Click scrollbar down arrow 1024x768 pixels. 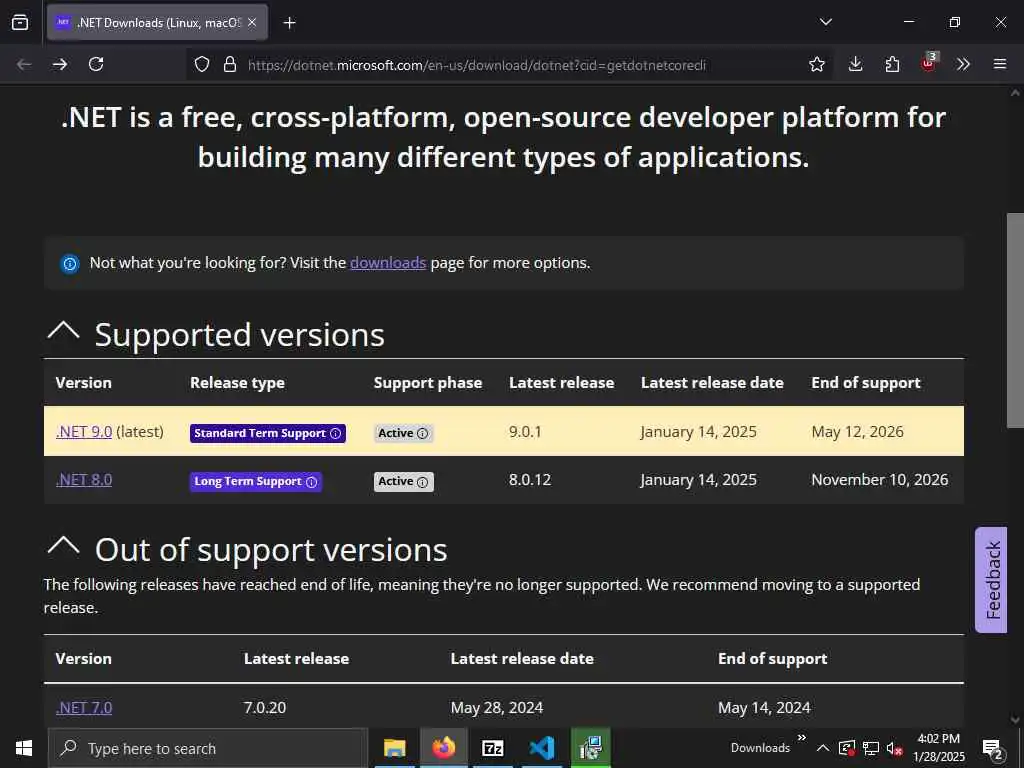[1015, 720]
